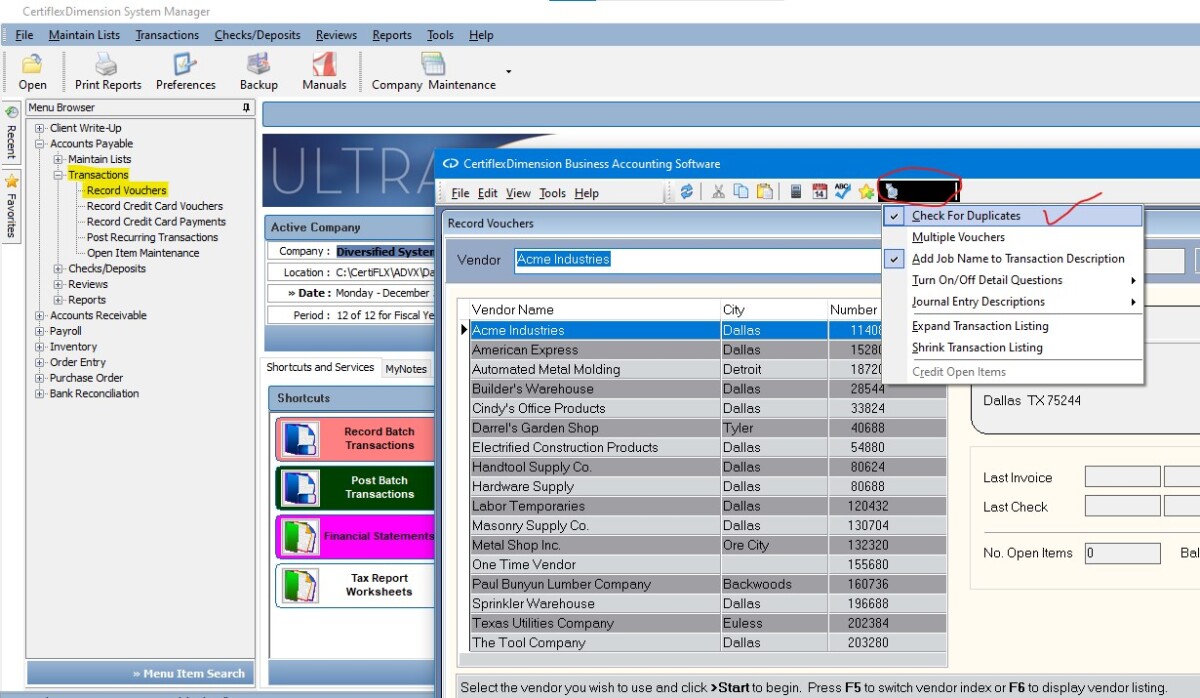The image size is (1200, 698).
Task: Open the Print Reports tool
Action: pyautogui.click(x=106, y=70)
